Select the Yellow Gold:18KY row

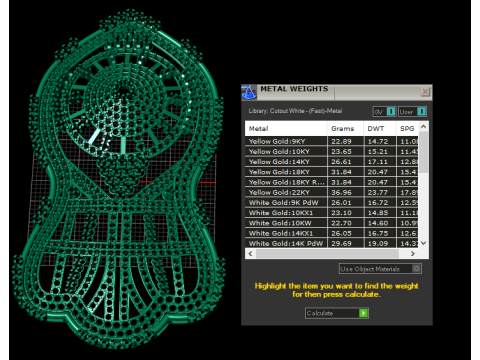click(x=332, y=172)
